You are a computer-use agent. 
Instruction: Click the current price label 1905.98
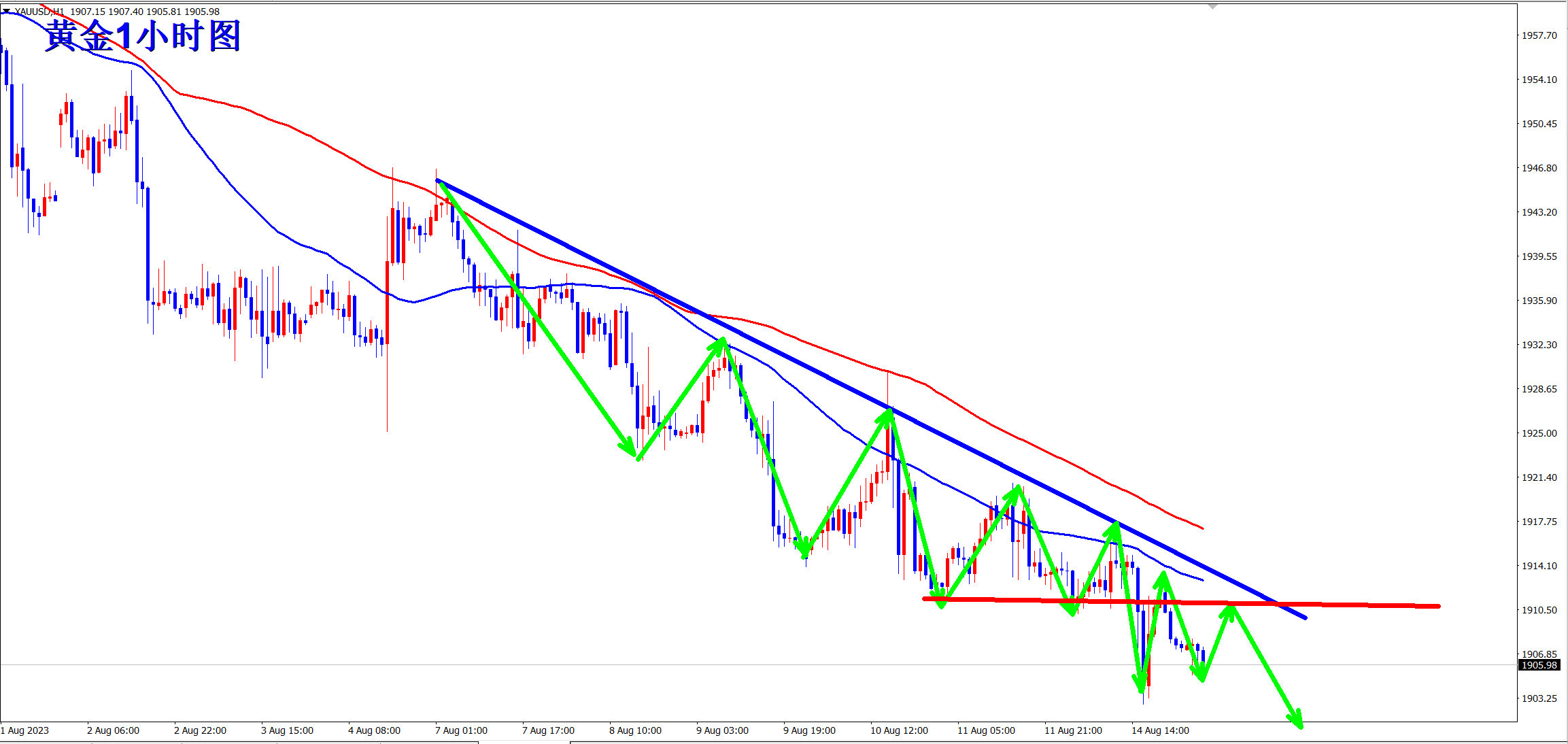(1538, 665)
